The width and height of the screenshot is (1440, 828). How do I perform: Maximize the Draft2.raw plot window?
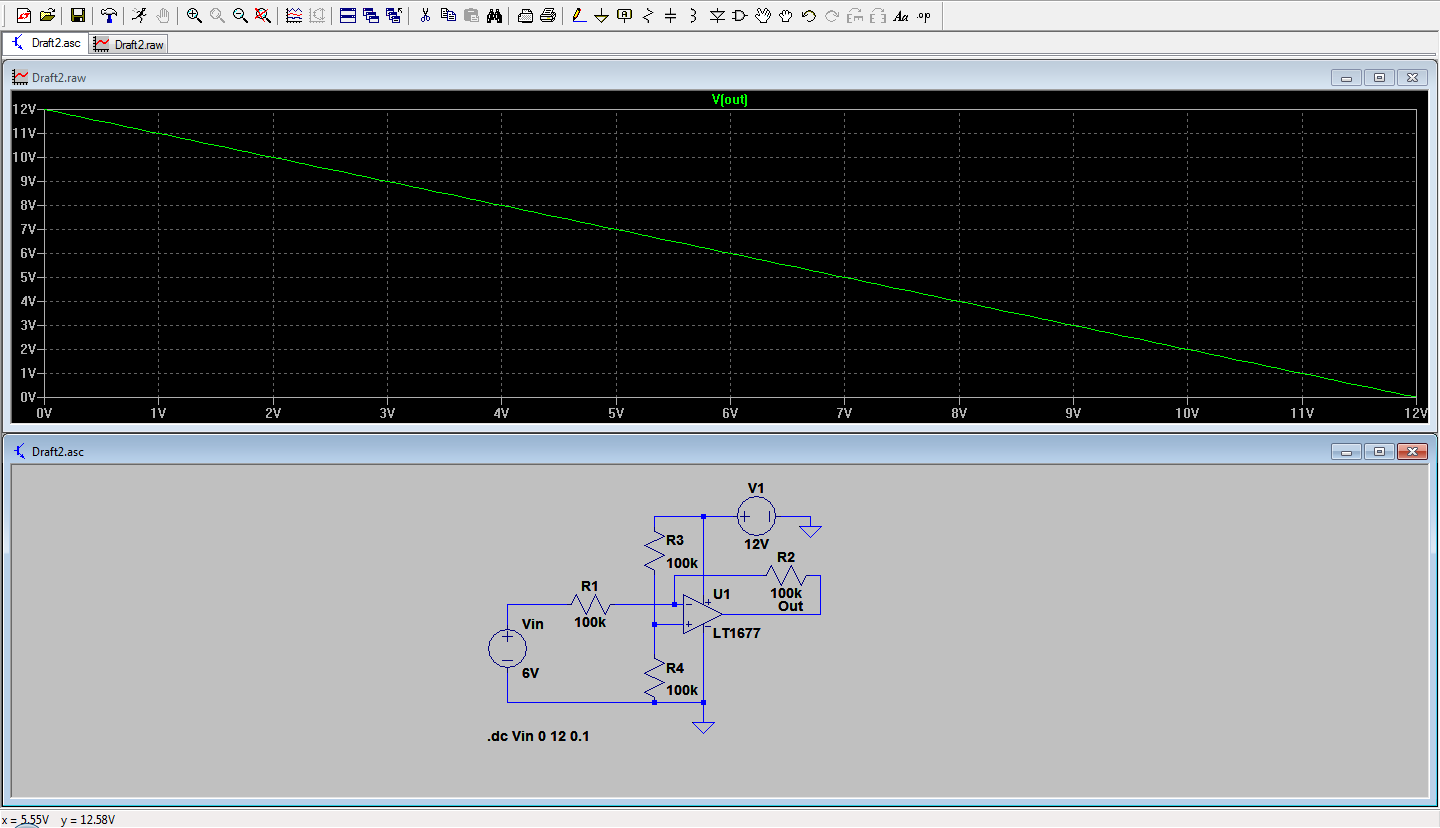pos(1379,78)
